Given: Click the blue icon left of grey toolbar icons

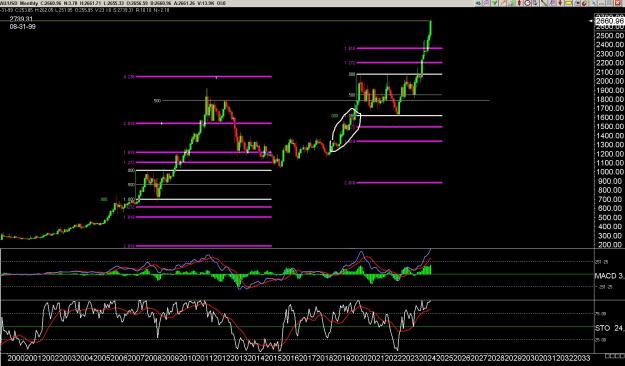Looking at the screenshot, I should tap(593, 3).
